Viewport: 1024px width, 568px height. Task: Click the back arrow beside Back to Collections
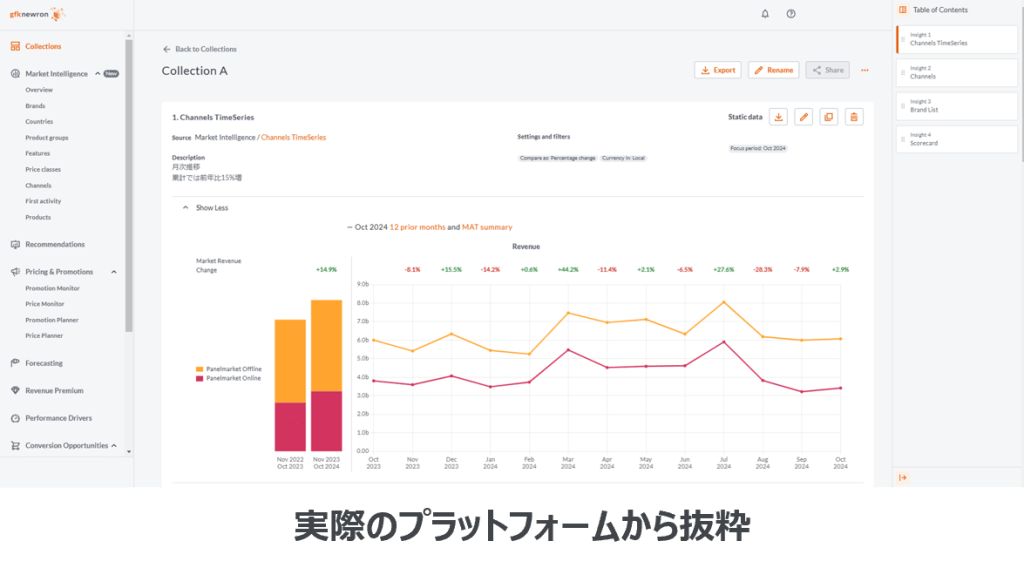point(167,49)
